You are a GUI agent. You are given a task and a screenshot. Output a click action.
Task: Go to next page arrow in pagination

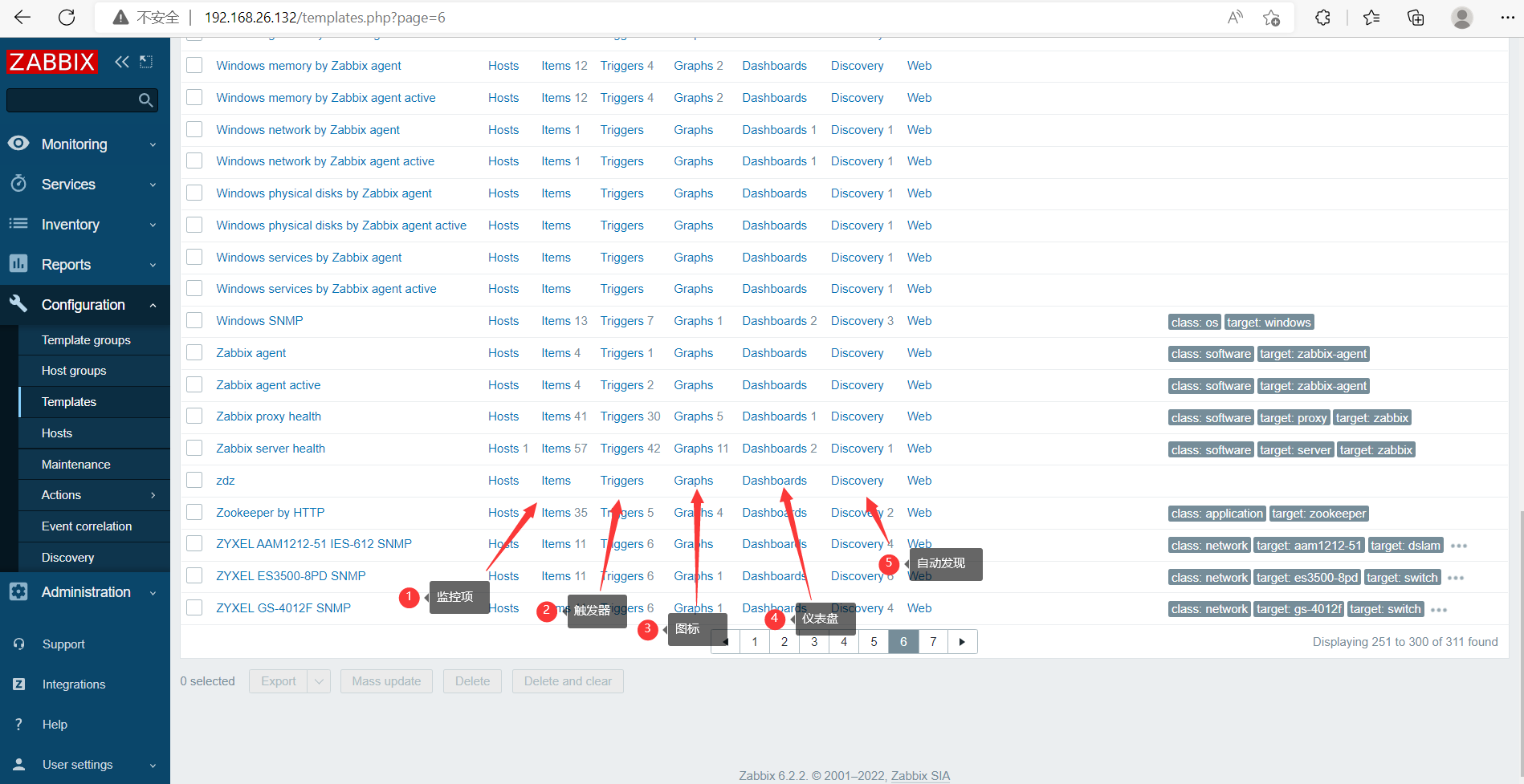click(962, 642)
